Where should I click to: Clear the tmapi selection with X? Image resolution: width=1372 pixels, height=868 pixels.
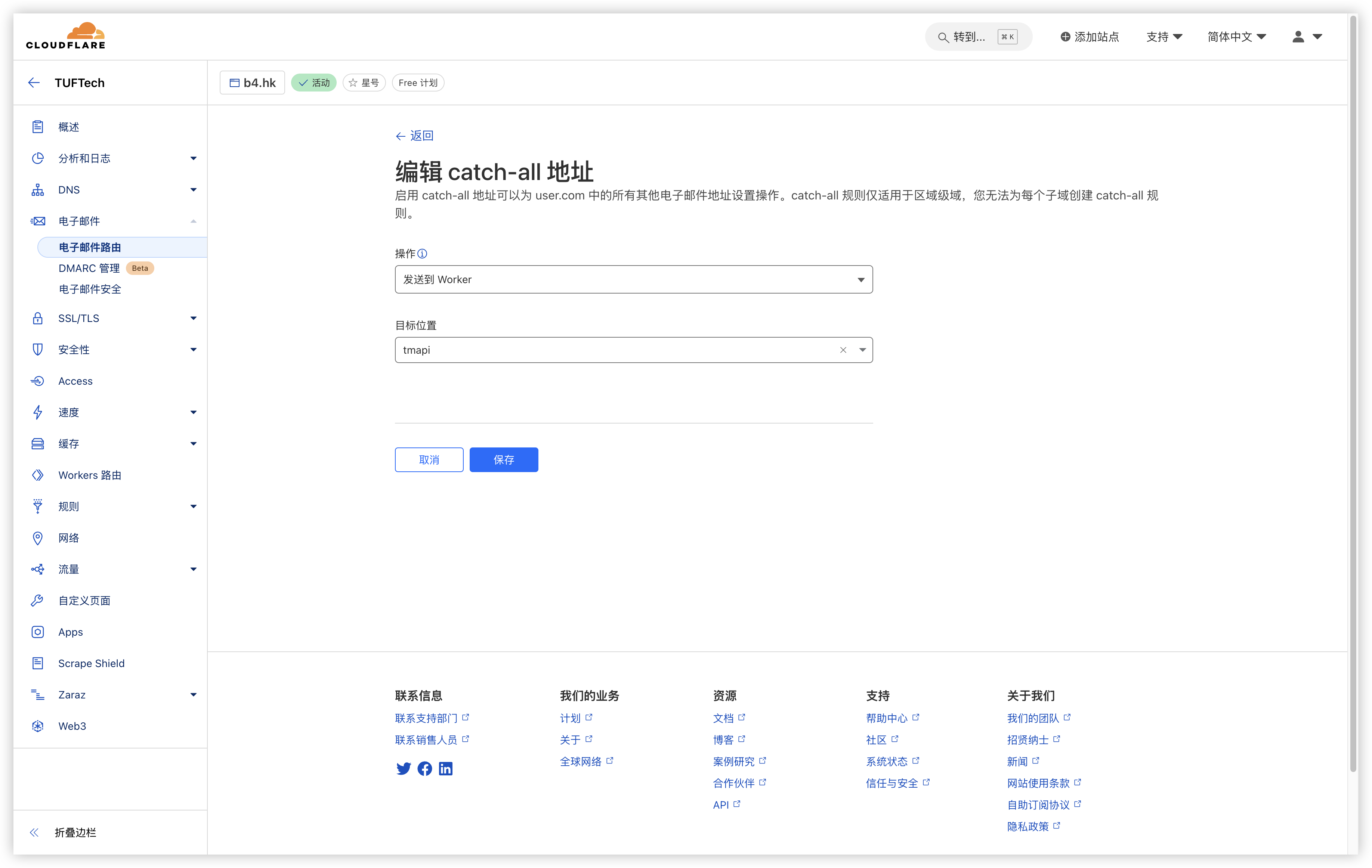[x=843, y=350]
